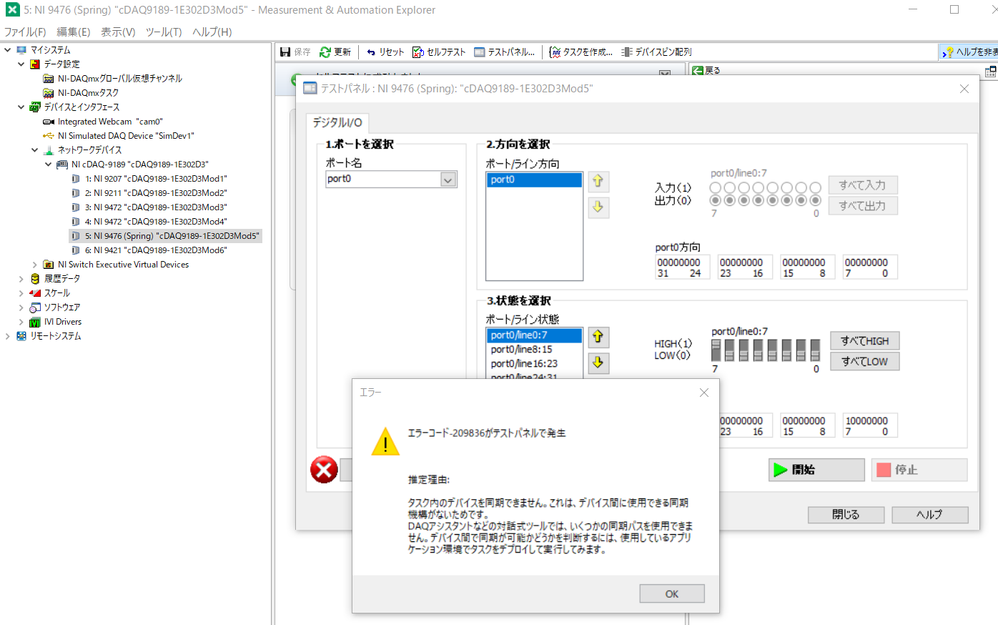This screenshot has width=998, height=625.
Task: Select NI Simulated DAQ Device SimDev1
Action: click(125, 136)
